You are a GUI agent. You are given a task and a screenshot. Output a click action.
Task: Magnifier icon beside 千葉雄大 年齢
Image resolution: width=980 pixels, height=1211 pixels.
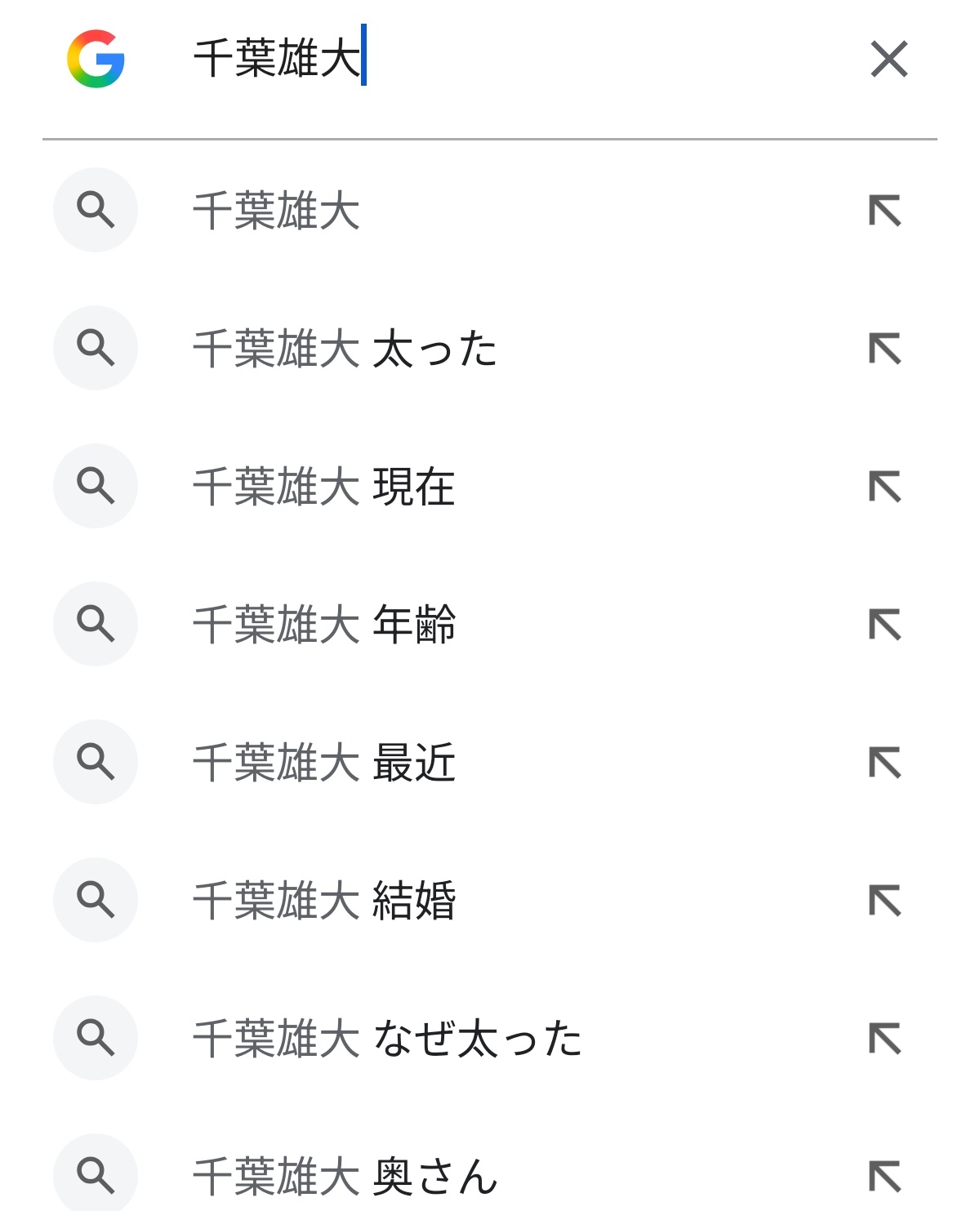point(96,624)
